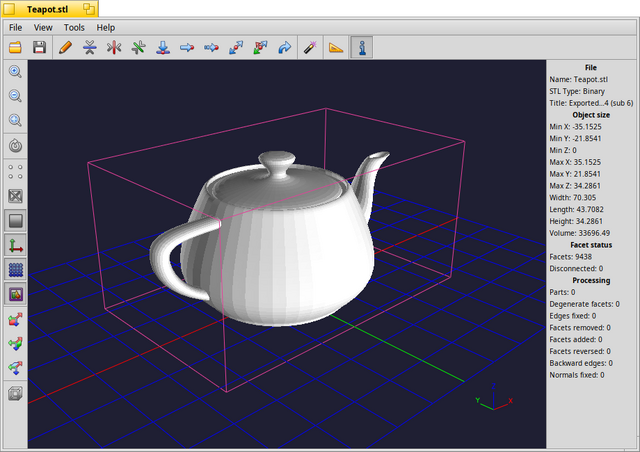Rotate the model with the curved blue arrow
640x452 pixels.
click(284, 47)
